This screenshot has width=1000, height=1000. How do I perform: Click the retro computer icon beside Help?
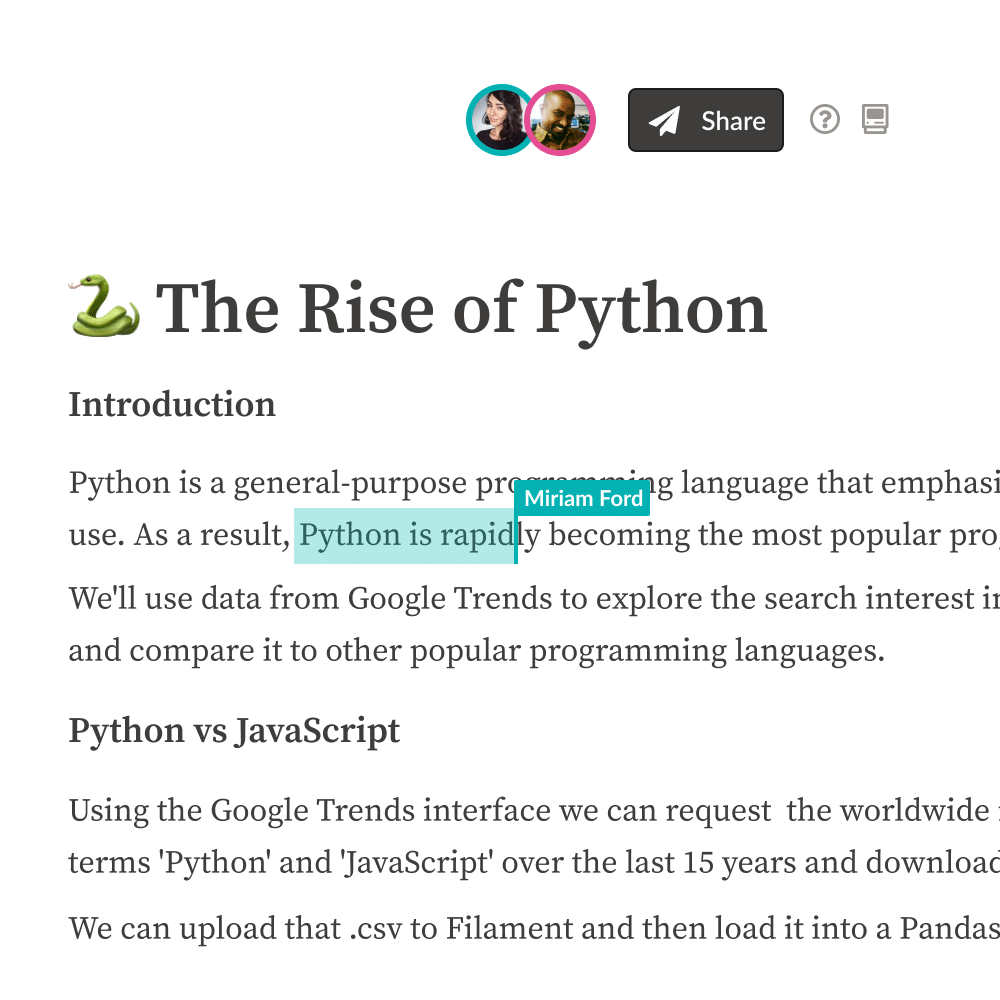coord(874,120)
